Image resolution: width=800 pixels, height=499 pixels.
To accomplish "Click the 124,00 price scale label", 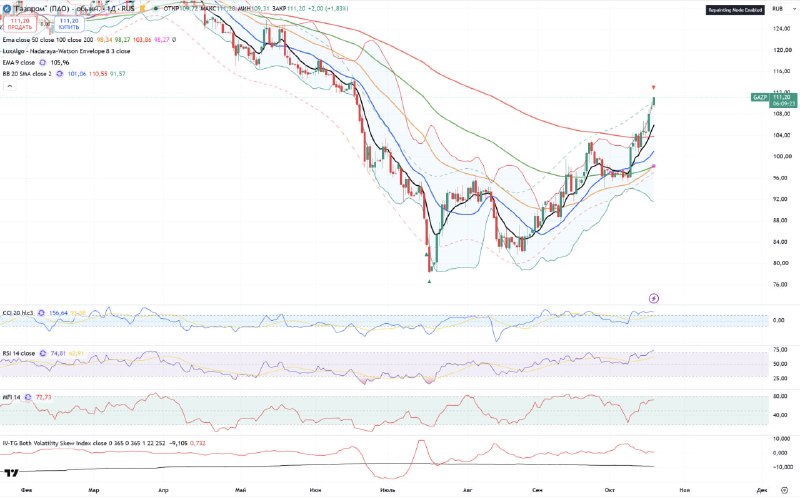I will (x=782, y=29).
